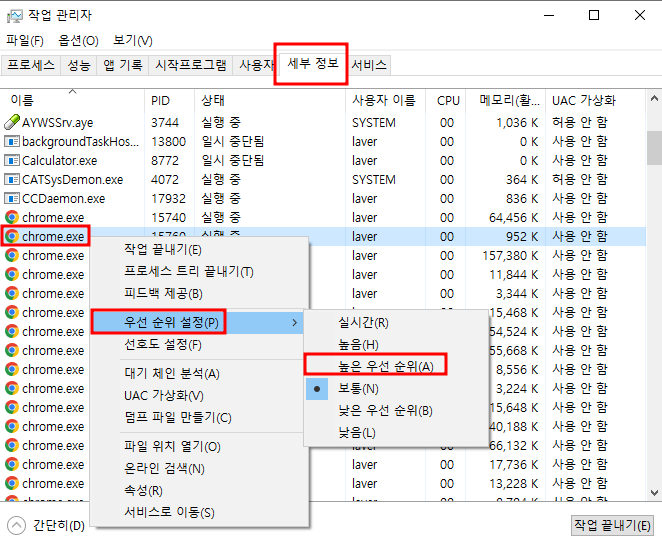The height and width of the screenshot is (549, 662).
Task: Click the 간단히(D) fewer details link
Action: click(59, 526)
